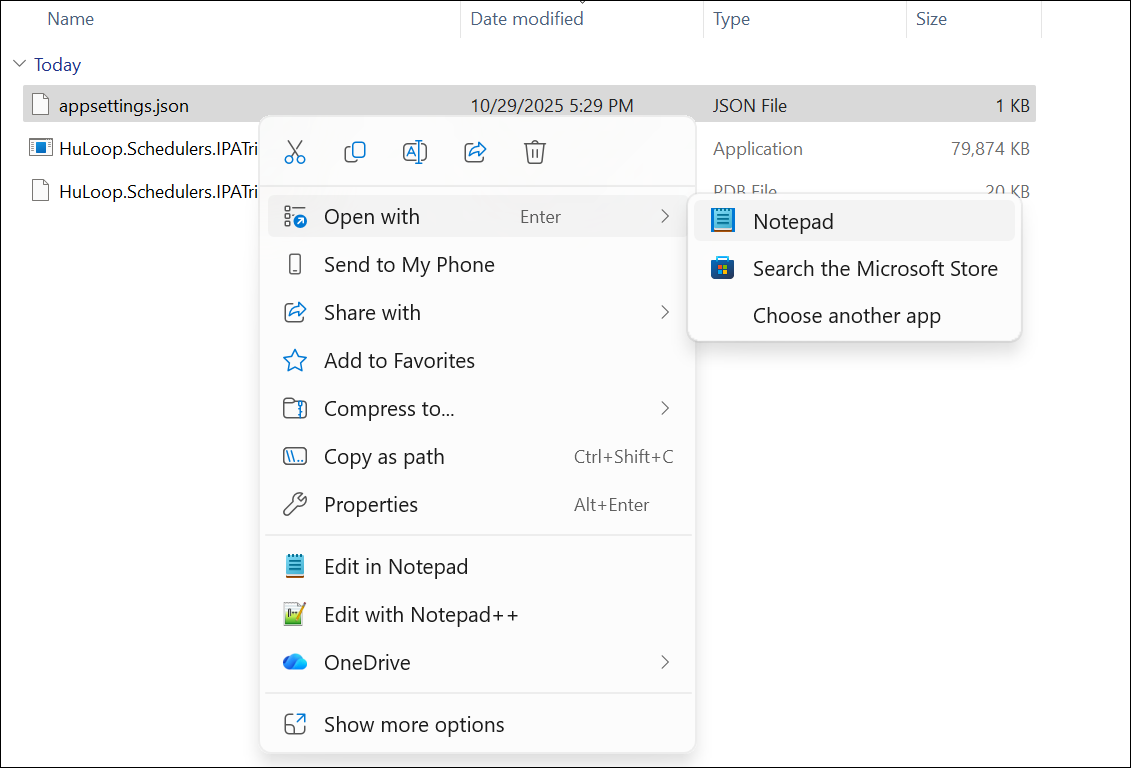Click the Copy icon in the context menu
The width and height of the screenshot is (1131, 768).
(x=354, y=152)
